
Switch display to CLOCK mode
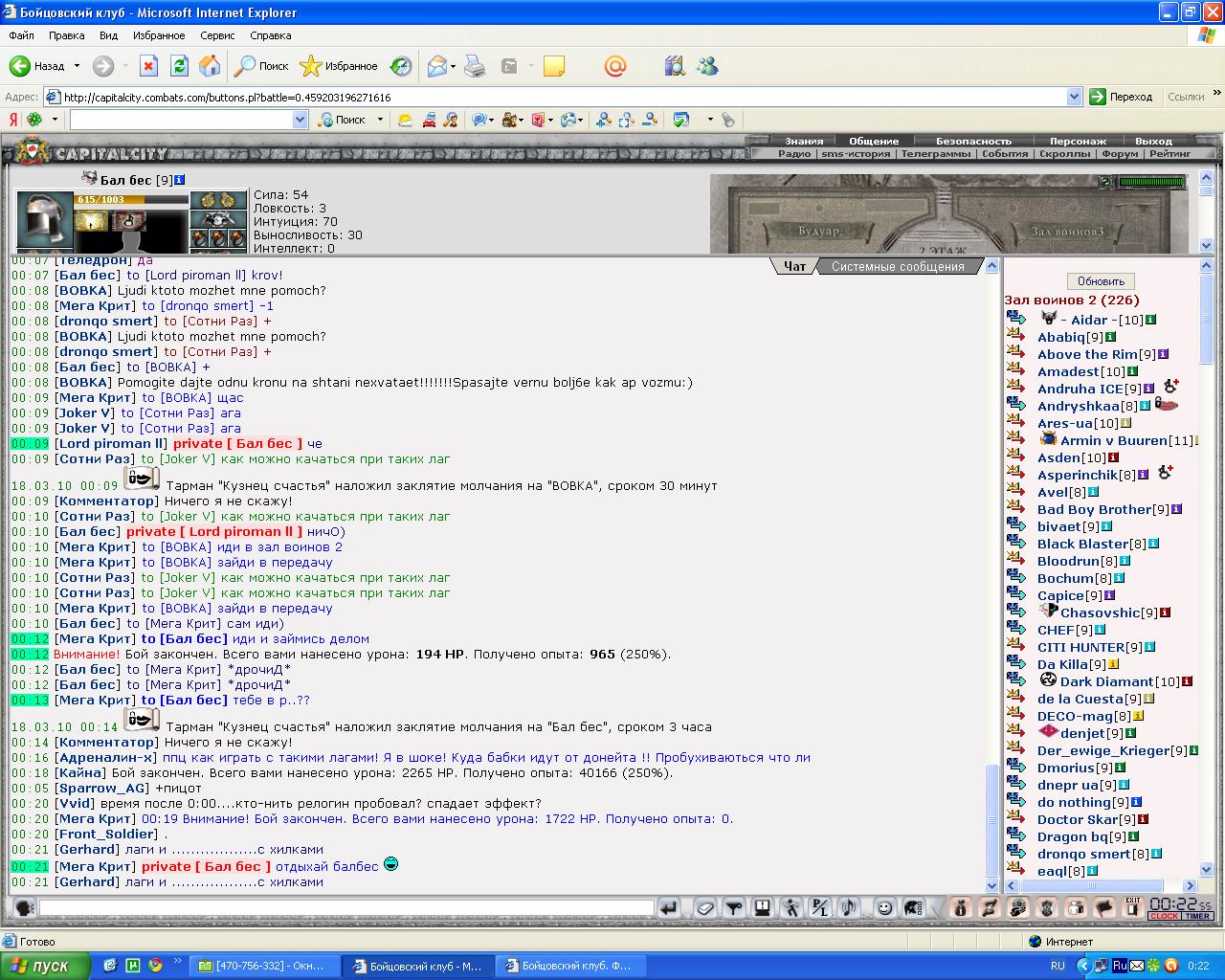[x=1165, y=916]
